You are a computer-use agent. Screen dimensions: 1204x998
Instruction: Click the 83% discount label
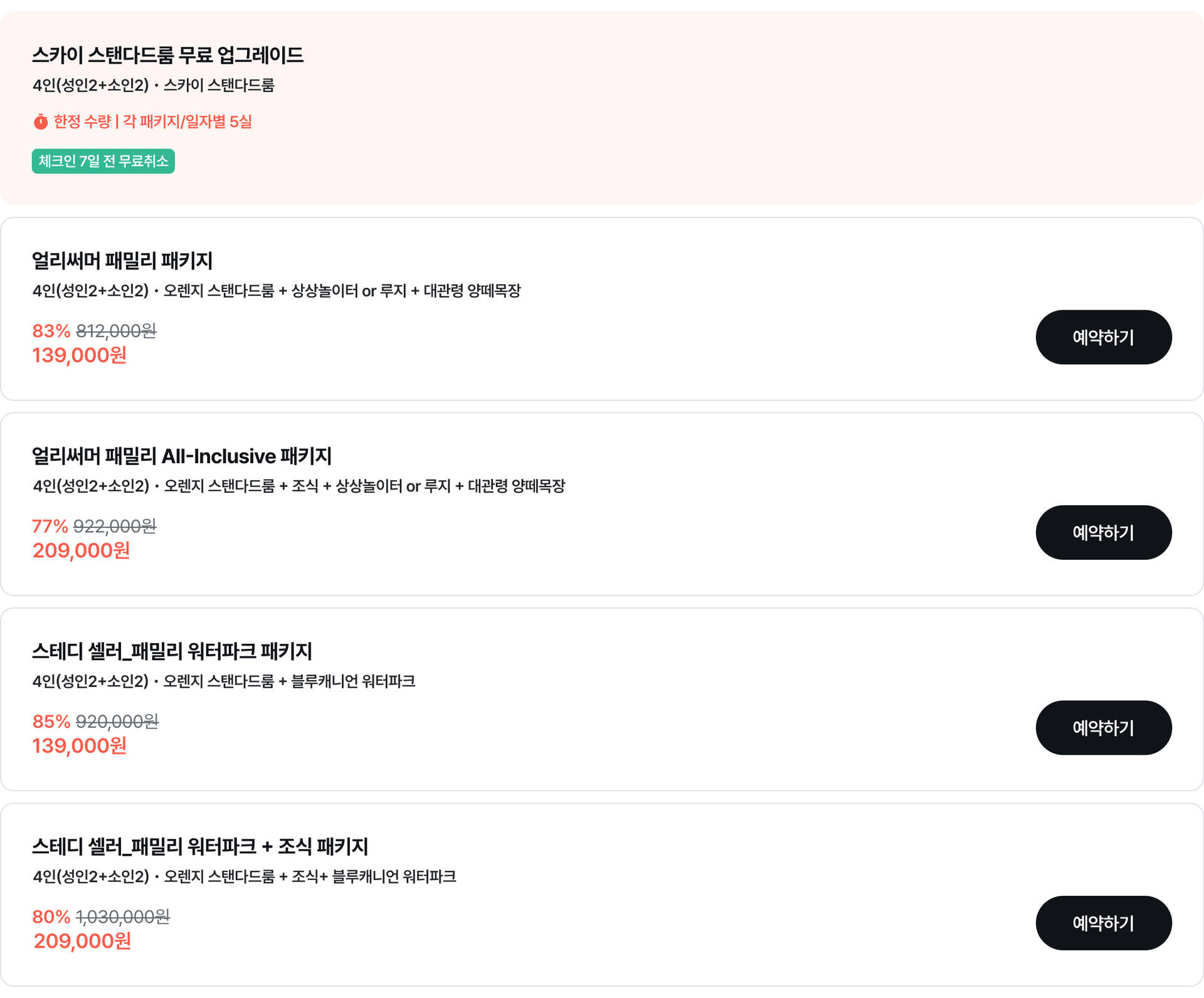click(x=51, y=330)
